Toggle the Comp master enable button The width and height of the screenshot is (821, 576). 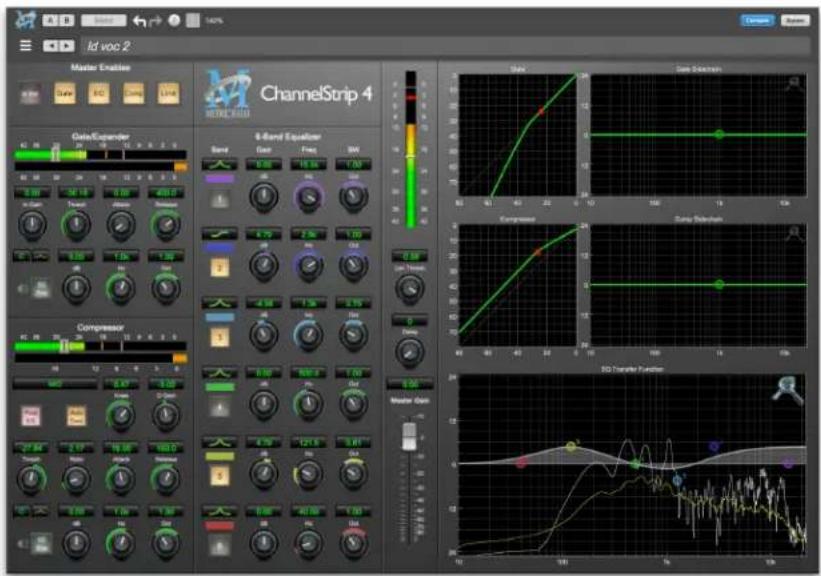click(x=134, y=93)
